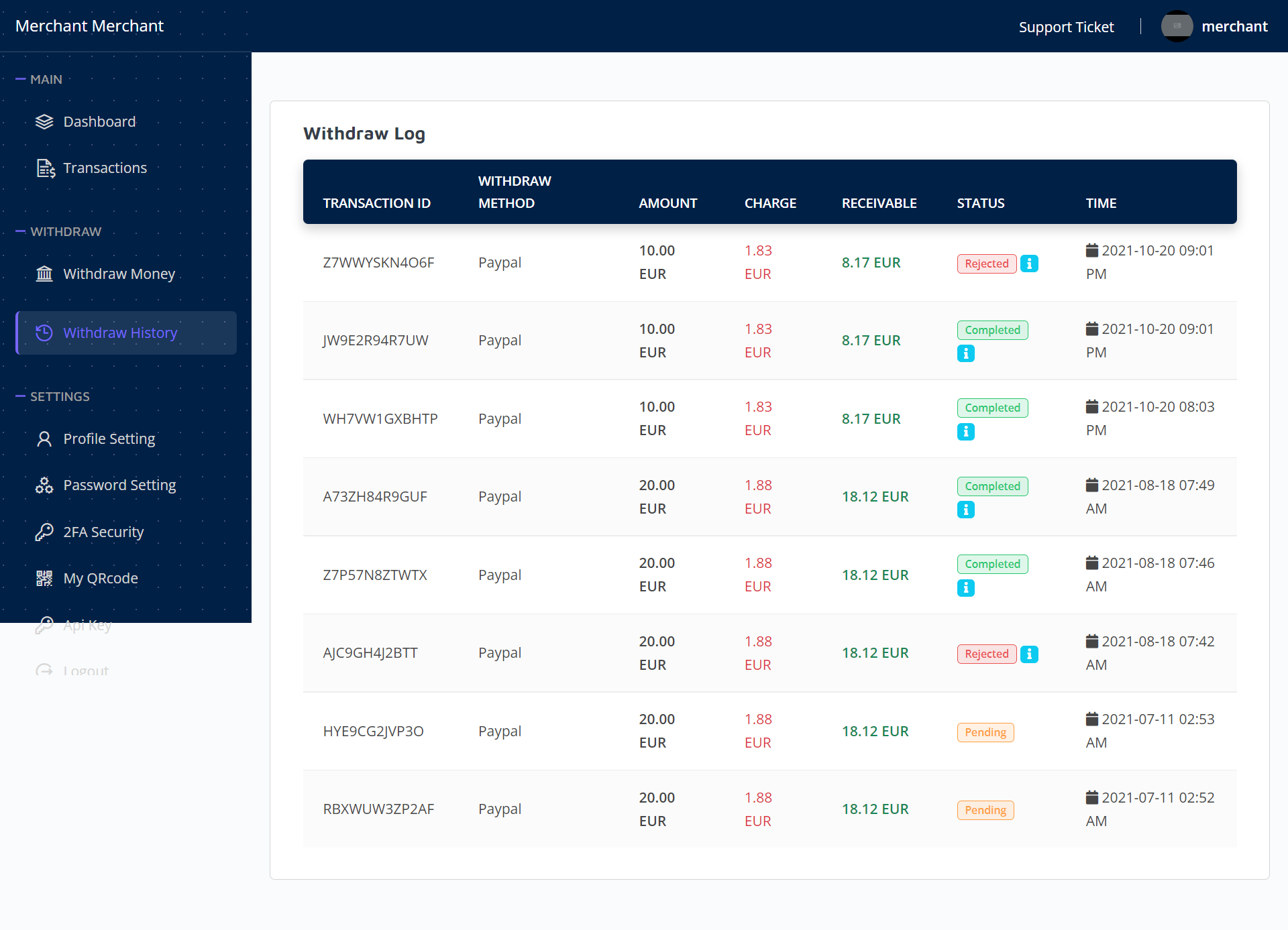Open the merchant account dropdown
This screenshot has height=930, width=1288.
[x=1234, y=26]
